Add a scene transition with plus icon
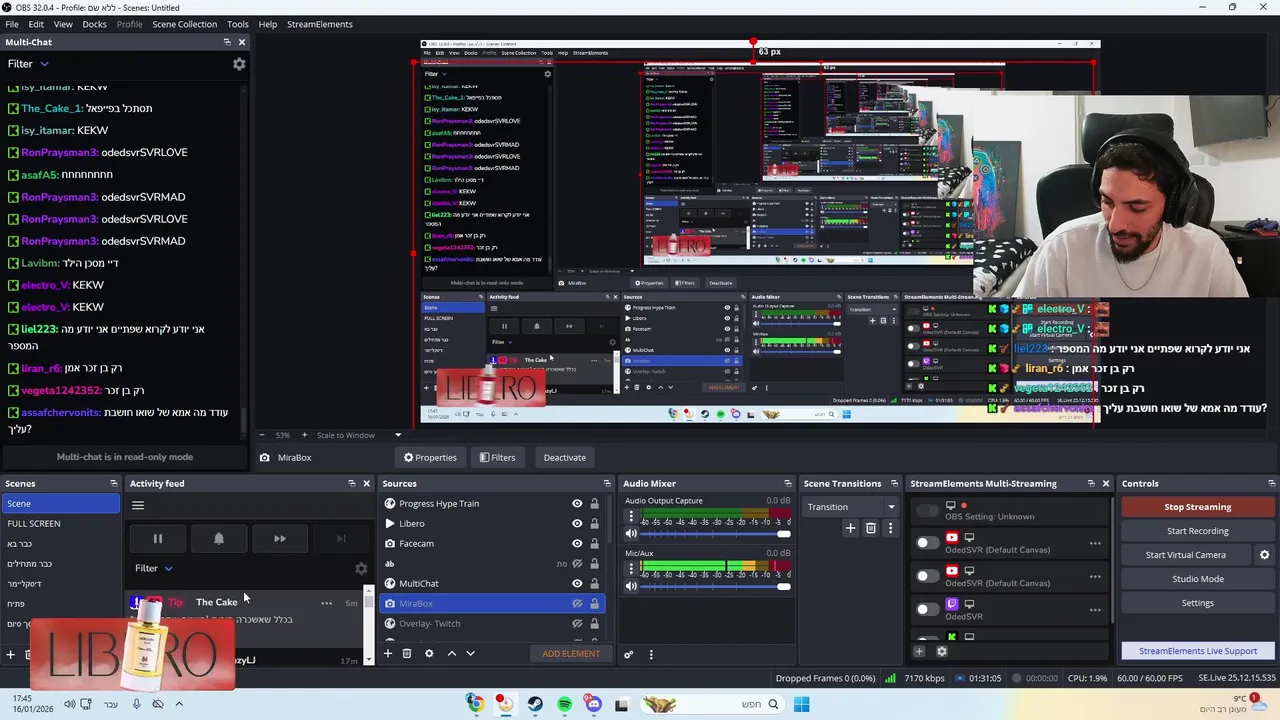The width and height of the screenshot is (1280, 720). coord(850,528)
